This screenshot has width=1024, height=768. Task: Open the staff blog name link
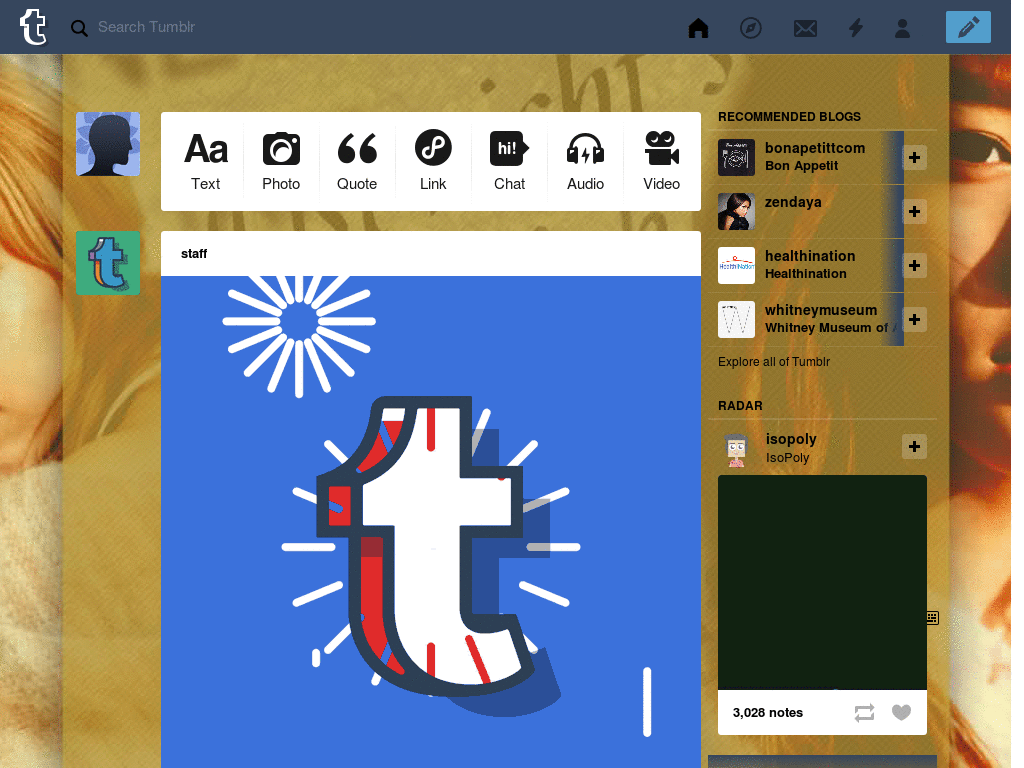194,253
